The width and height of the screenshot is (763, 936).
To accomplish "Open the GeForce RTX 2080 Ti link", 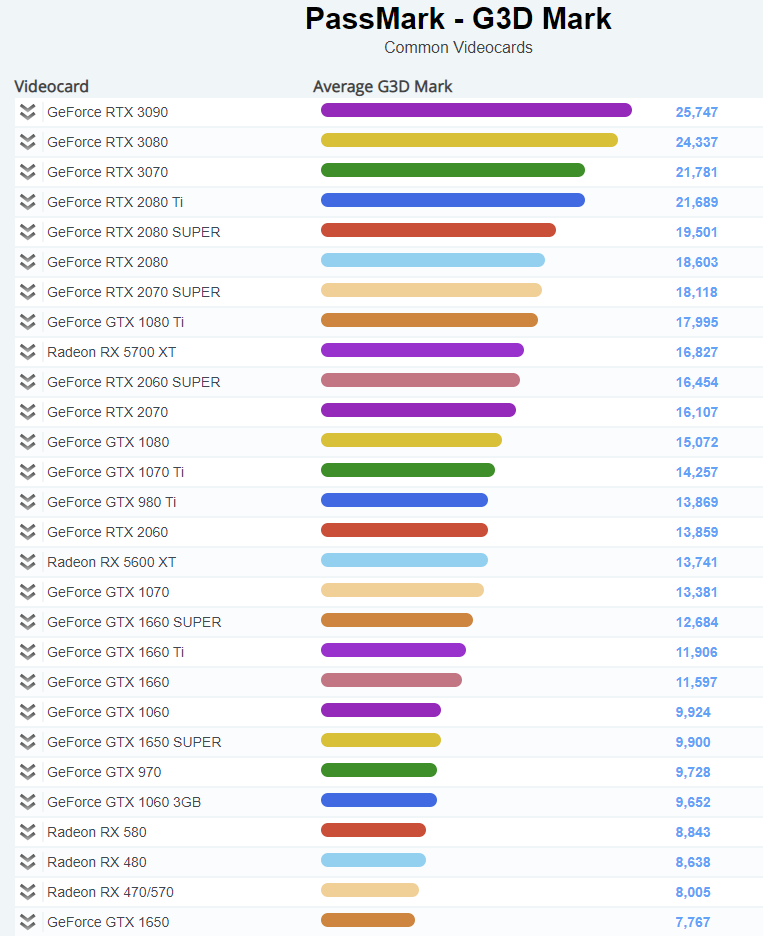I will tap(115, 202).
